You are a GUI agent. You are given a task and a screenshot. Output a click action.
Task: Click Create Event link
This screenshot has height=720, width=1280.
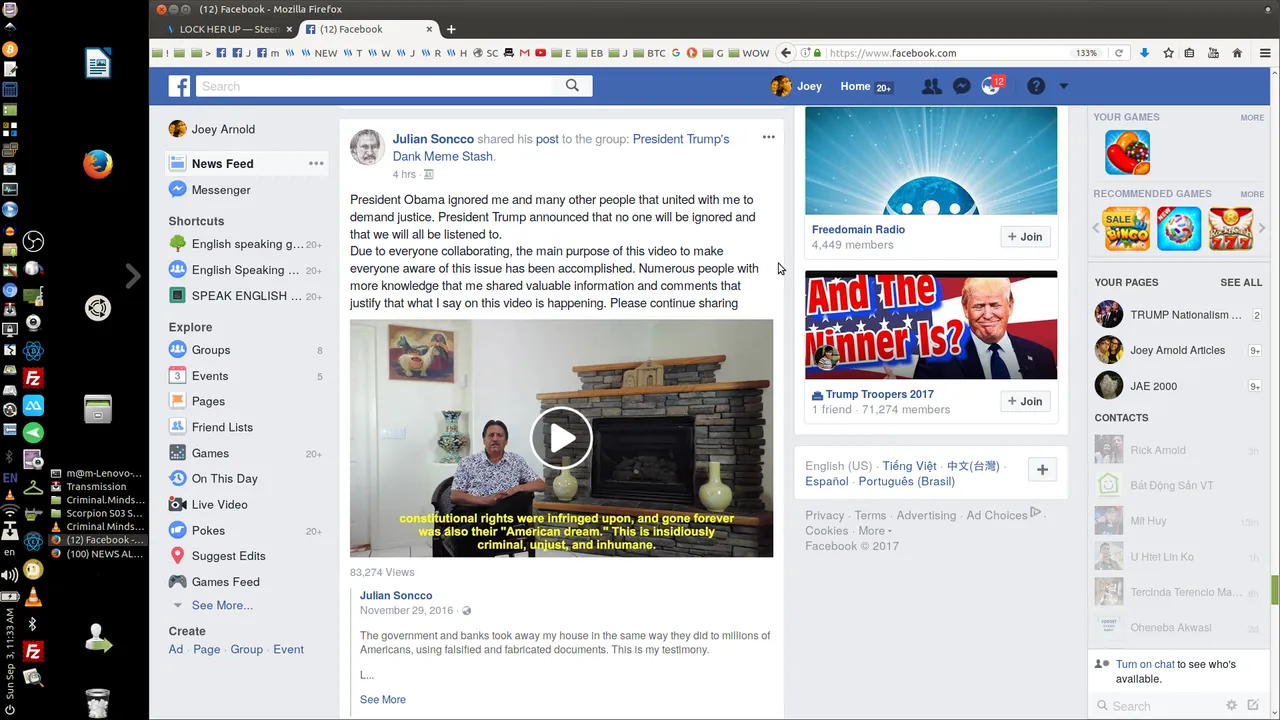(x=288, y=649)
